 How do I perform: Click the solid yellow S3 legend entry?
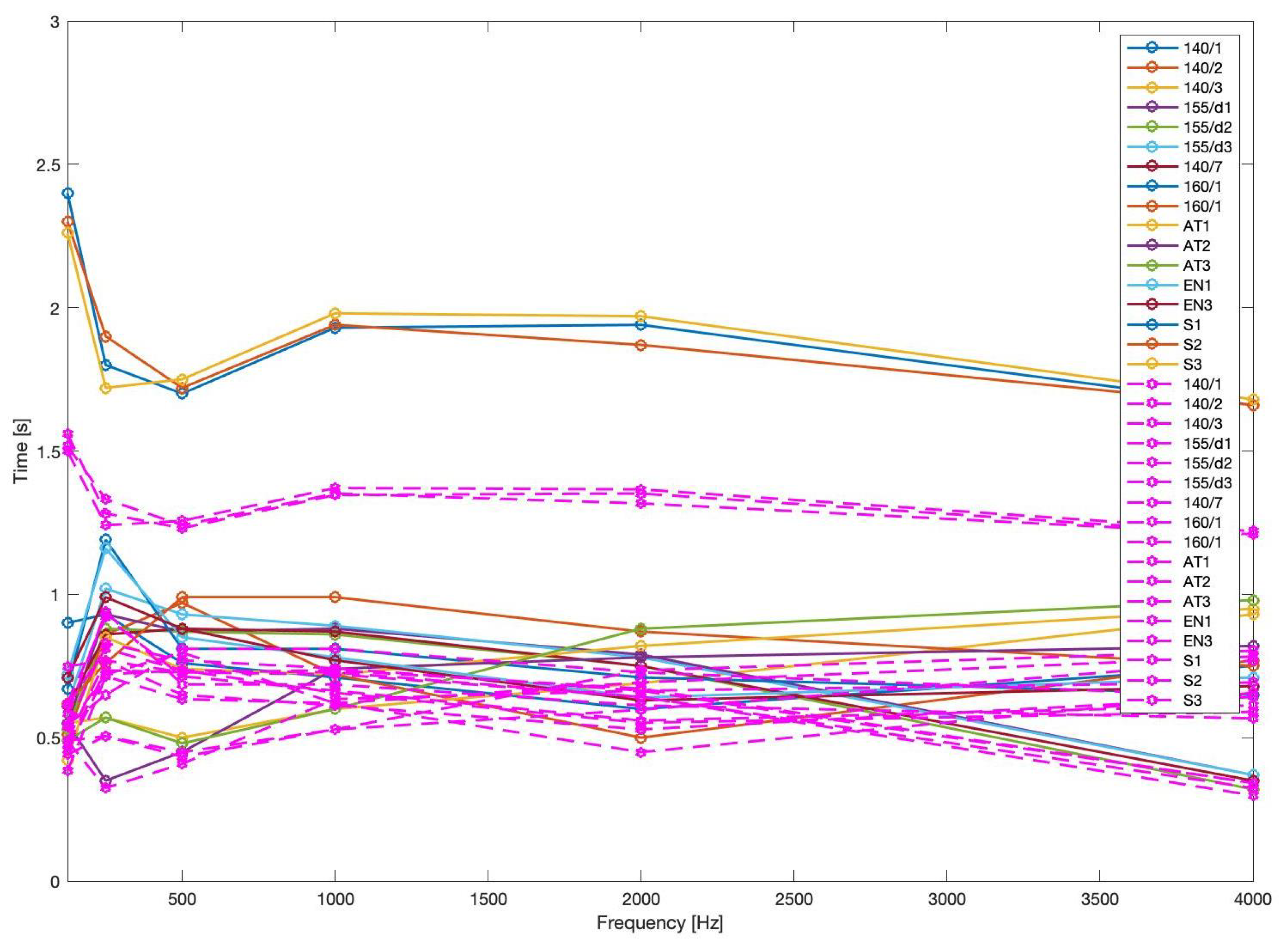point(1192,364)
